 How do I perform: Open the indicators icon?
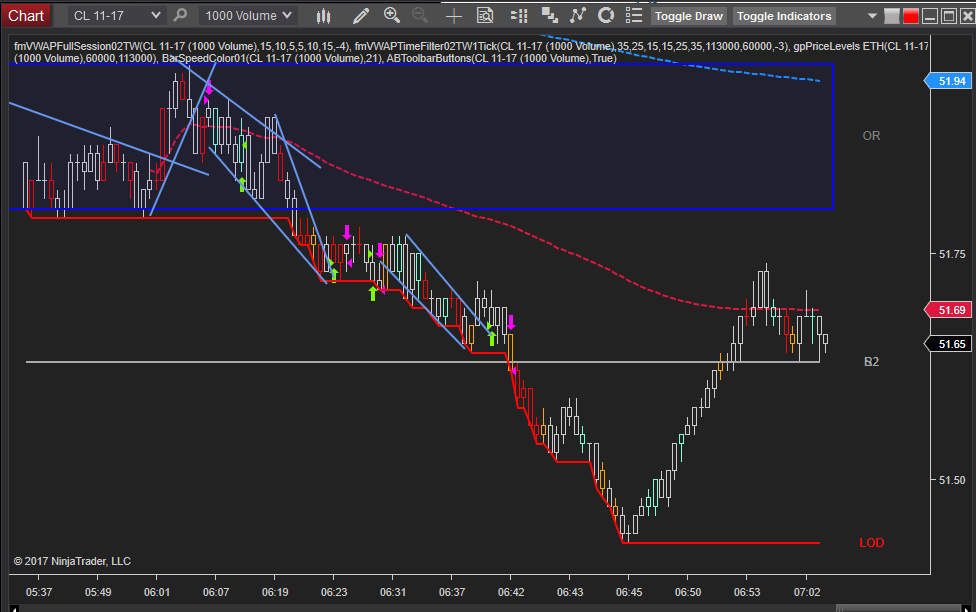pyautogui.click(x=578, y=15)
